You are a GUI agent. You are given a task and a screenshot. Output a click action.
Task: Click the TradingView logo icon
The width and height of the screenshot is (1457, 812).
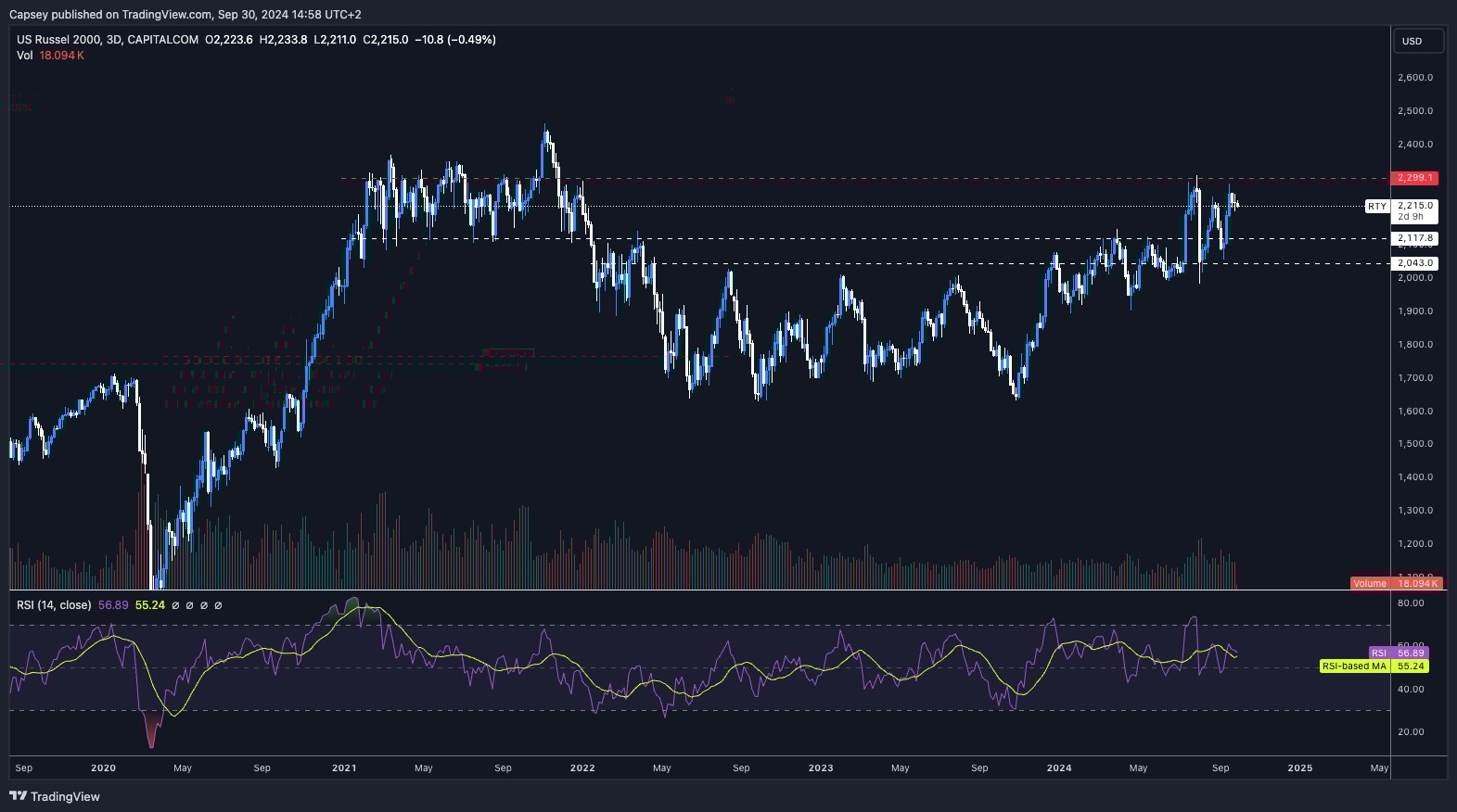pos(18,796)
